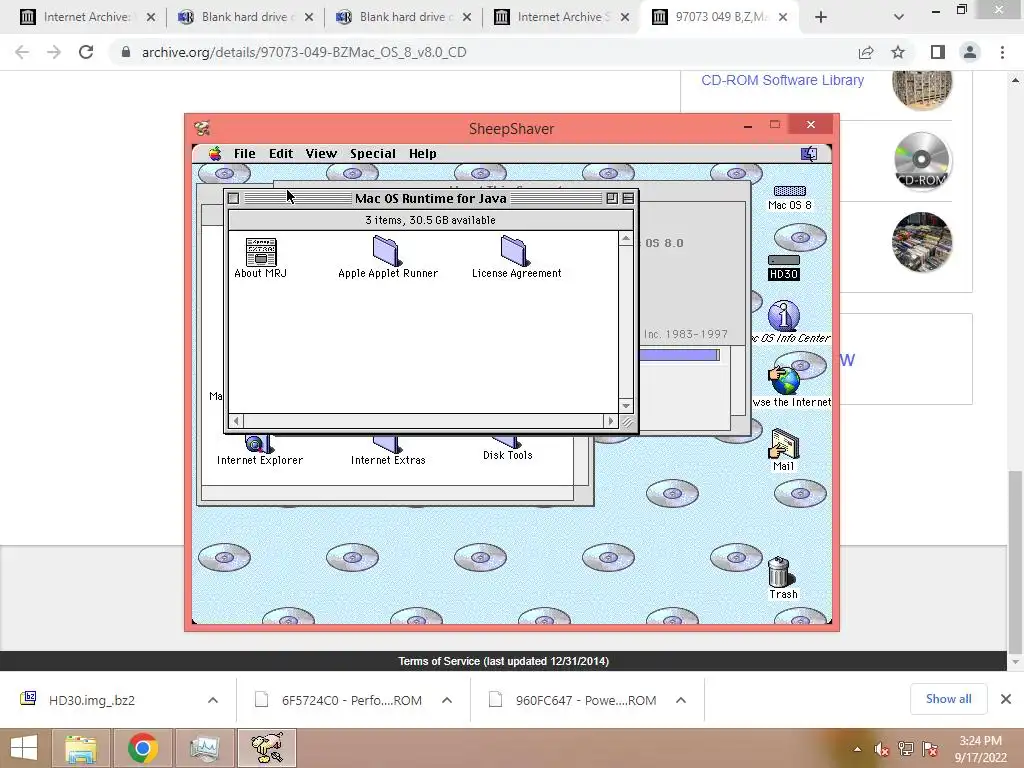Open the About MRJ document icon
This screenshot has height=768, width=1024.
pyautogui.click(x=261, y=252)
